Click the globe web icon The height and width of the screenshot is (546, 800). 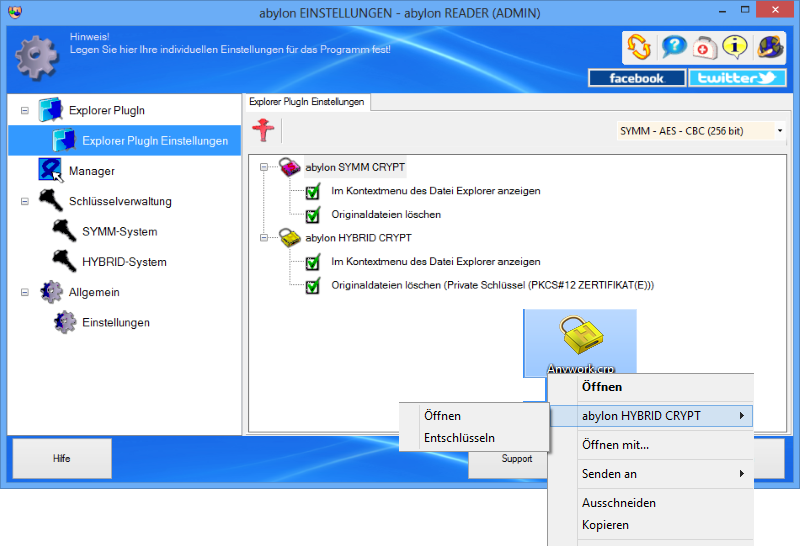769,47
